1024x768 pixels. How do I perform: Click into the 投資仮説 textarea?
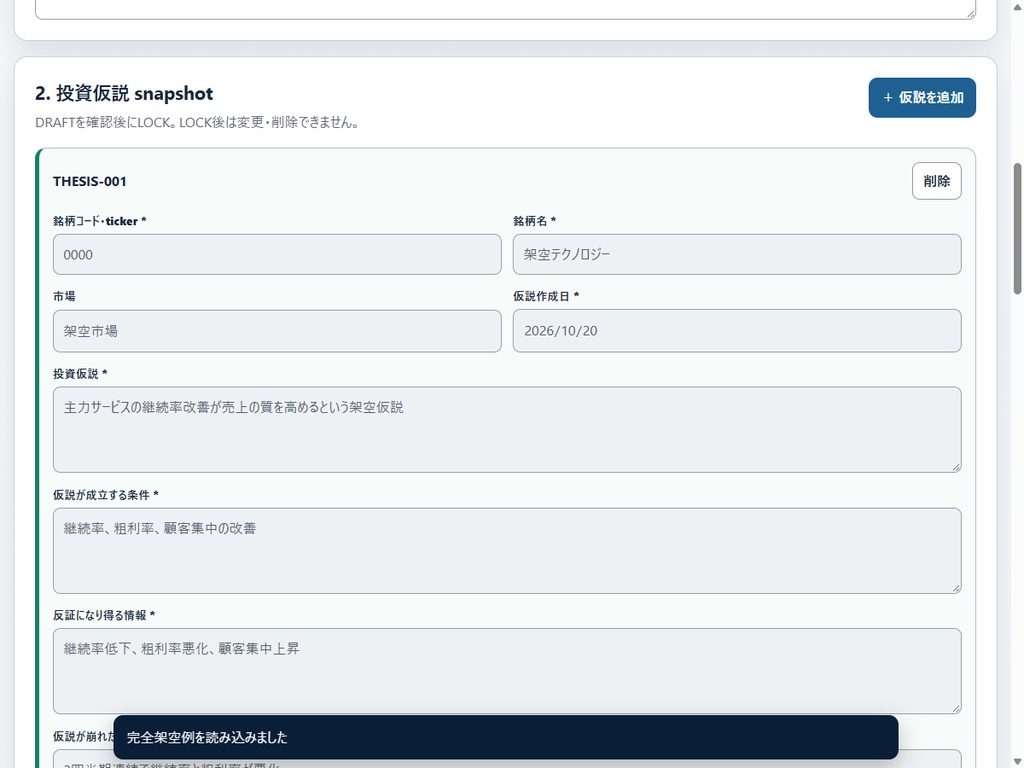507,430
